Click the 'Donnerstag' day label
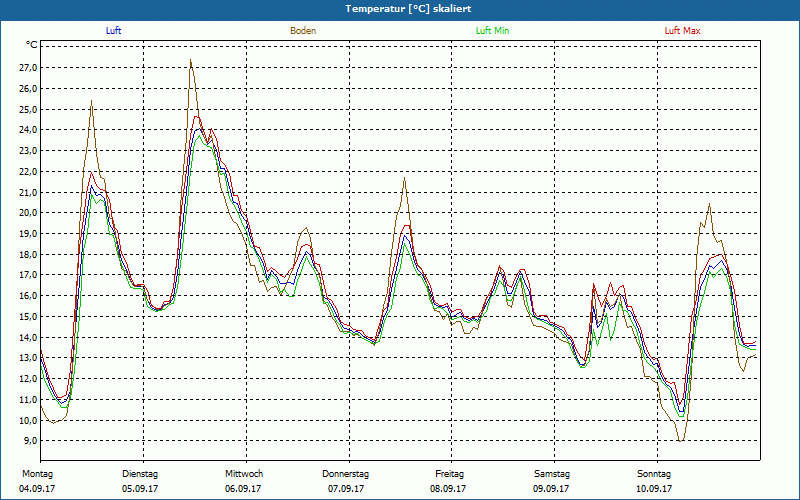This screenshot has width=800, height=500. coord(345,474)
